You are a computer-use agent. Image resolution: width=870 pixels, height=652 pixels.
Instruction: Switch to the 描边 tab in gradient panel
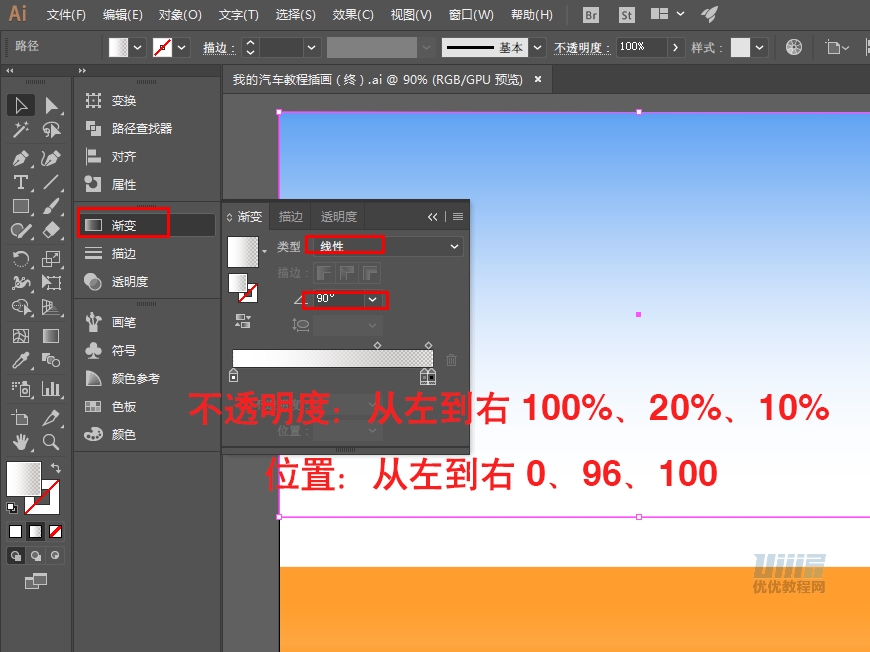(291, 216)
